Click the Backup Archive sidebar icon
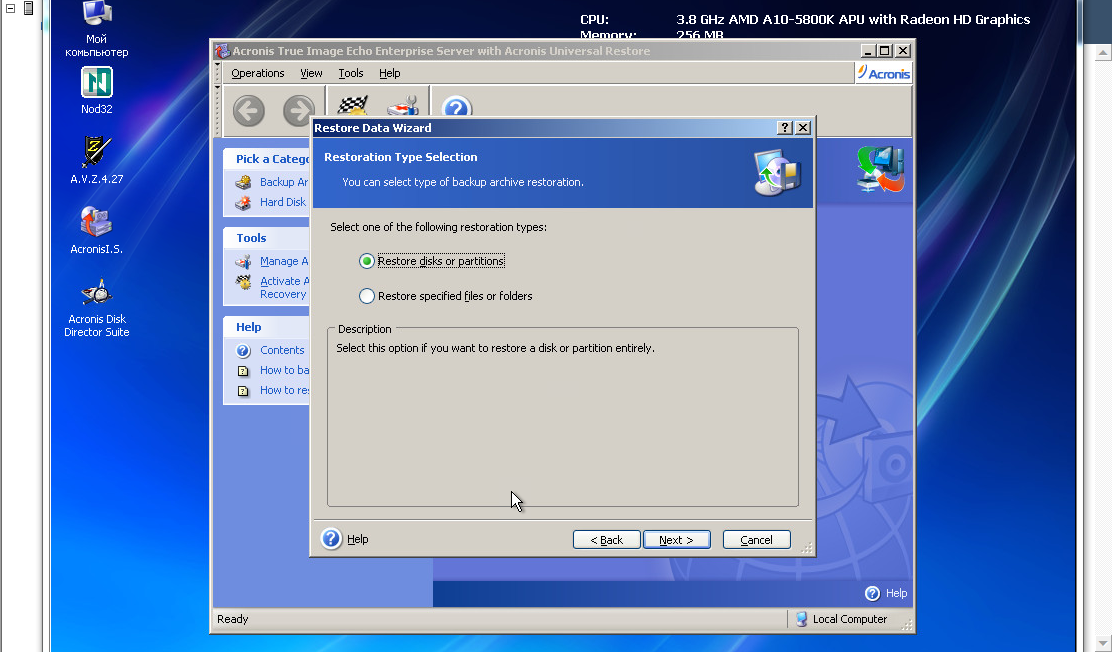The height and width of the screenshot is (652, 1112). pyautogui.click(x=243, y=182)
